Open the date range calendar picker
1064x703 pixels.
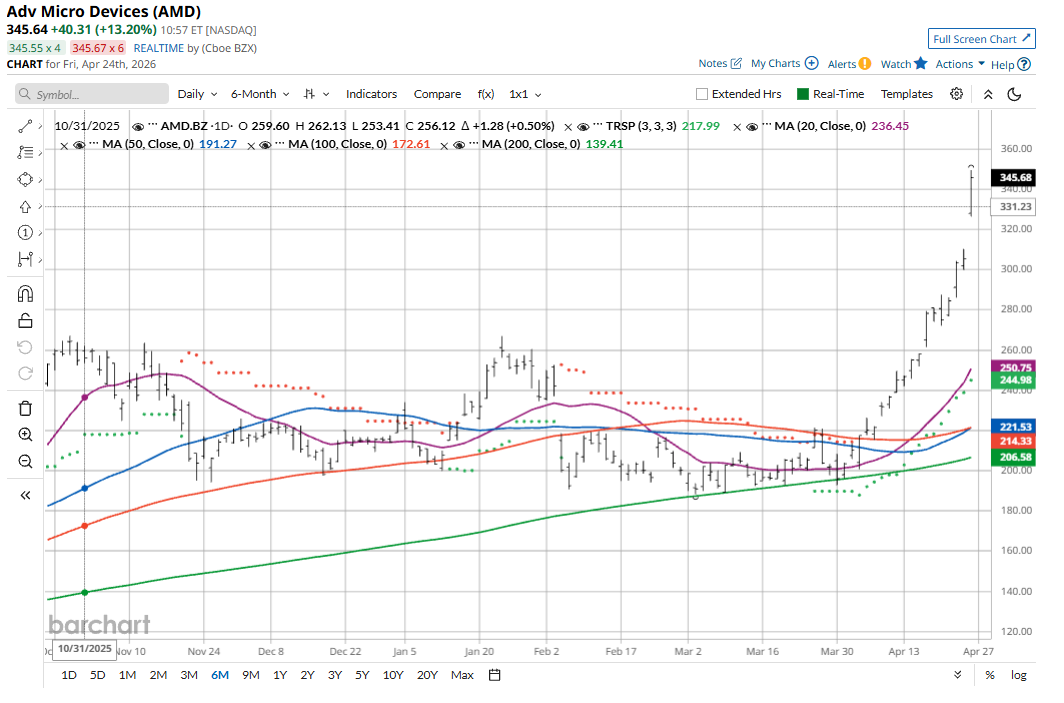495,675
